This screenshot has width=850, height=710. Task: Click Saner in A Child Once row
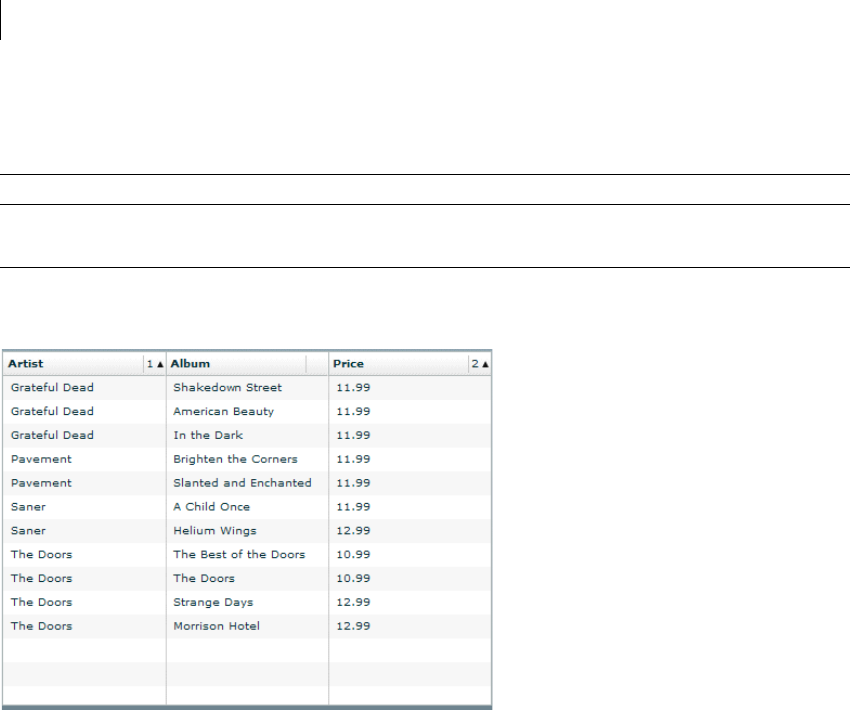[28, 507]
